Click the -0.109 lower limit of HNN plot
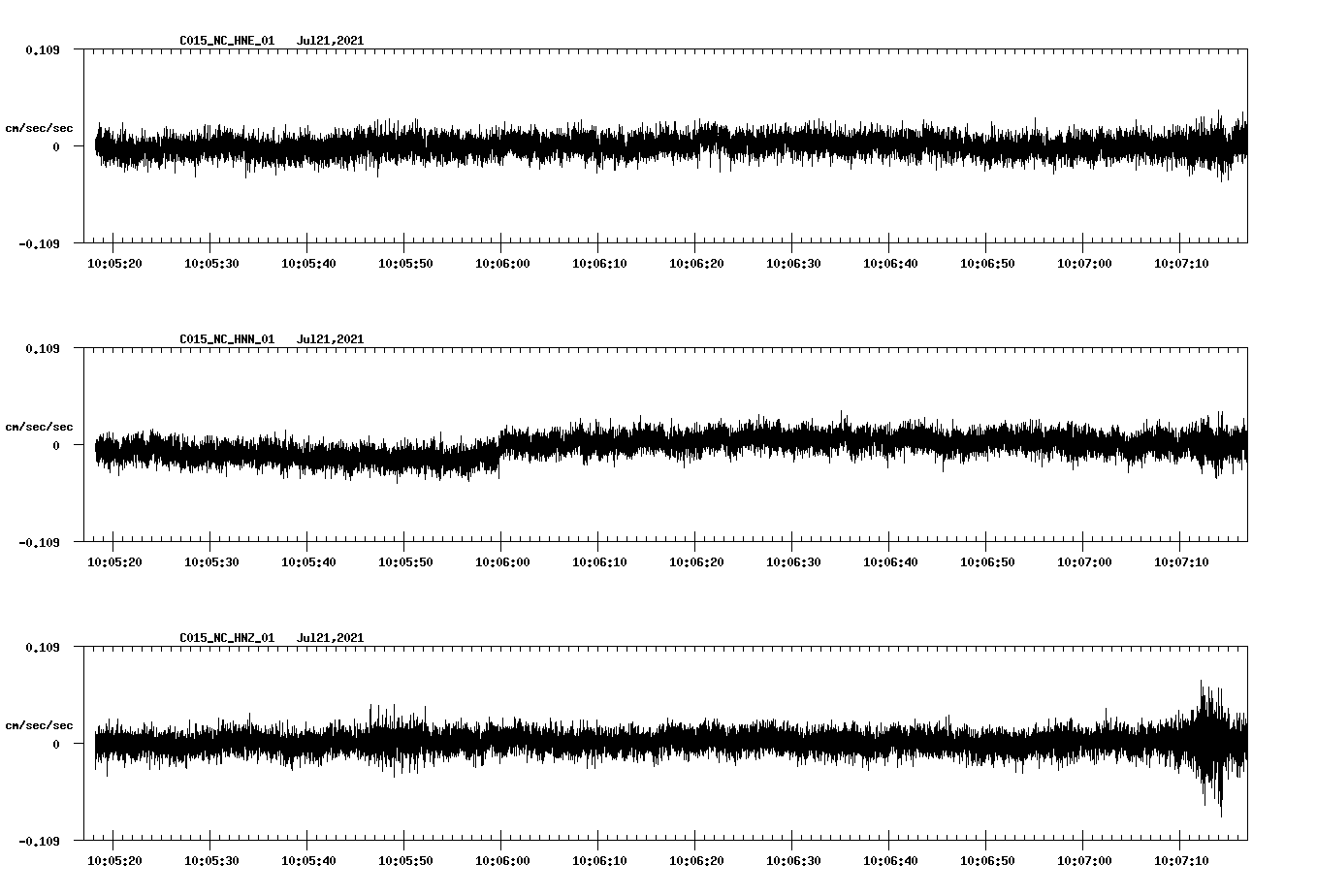The width and height of the screenshot is (1317, 896). (39, 542)
